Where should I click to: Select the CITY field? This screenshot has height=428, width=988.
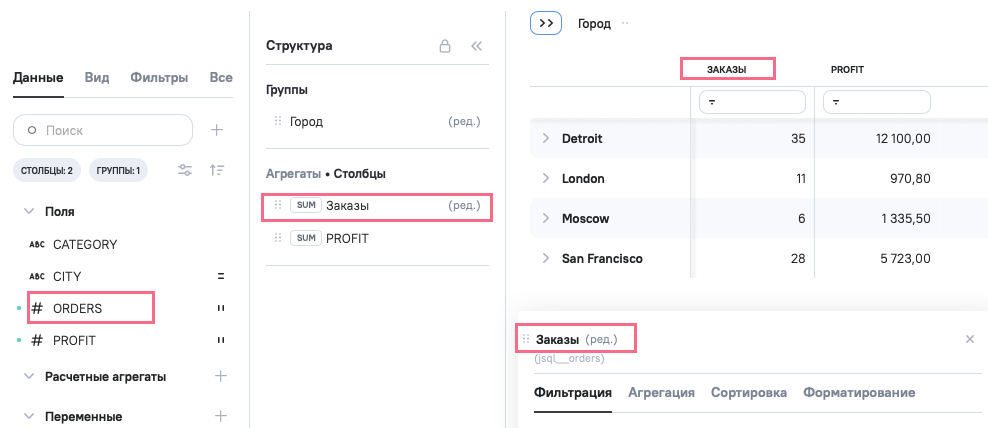67,277
